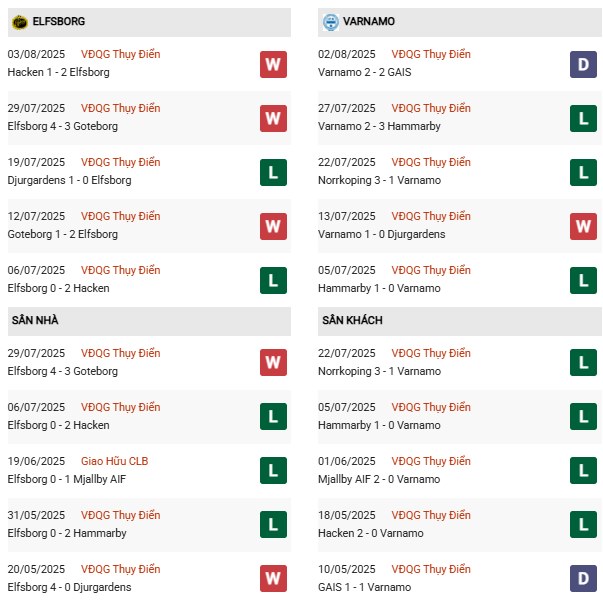Click L badge for Hacken 2 - 0 Varnamo
The width and height of the screenshot is (603, 601).
coord(584,525)
